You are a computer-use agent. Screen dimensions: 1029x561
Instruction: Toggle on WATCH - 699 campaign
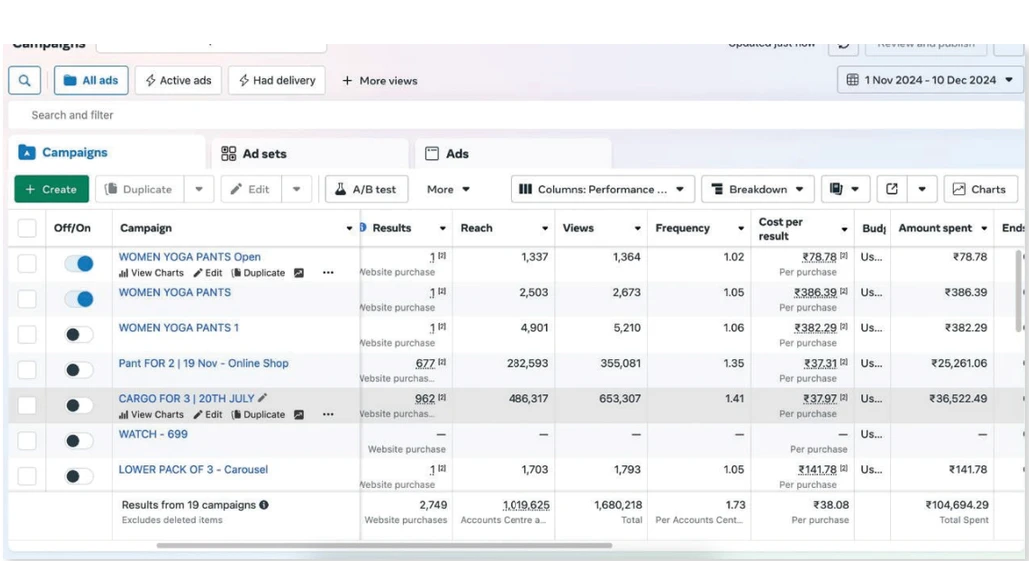(79, 441)
